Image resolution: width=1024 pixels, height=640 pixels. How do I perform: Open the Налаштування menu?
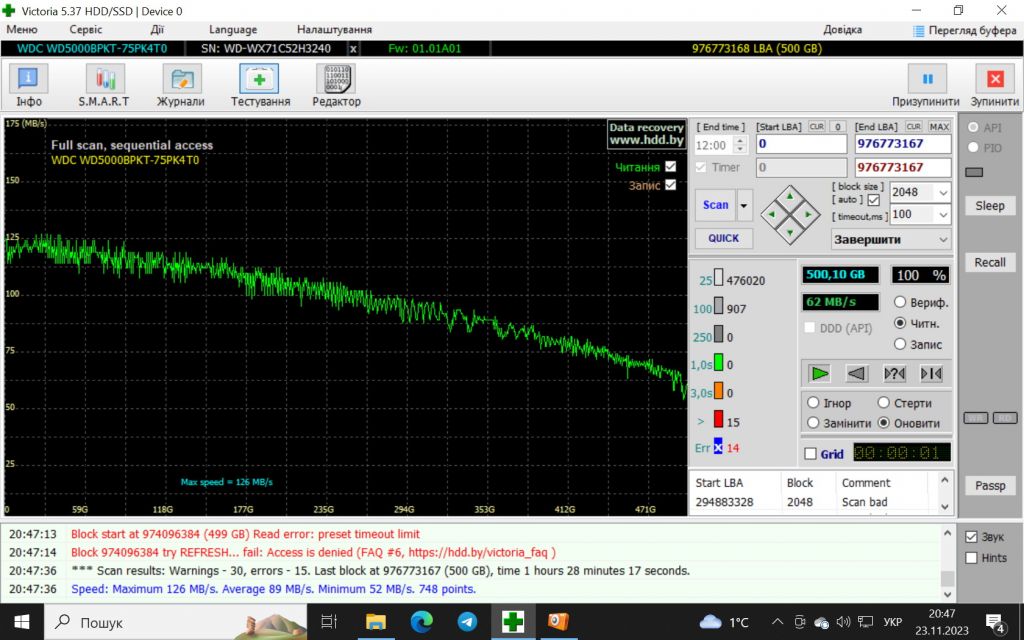coord(334,29)
